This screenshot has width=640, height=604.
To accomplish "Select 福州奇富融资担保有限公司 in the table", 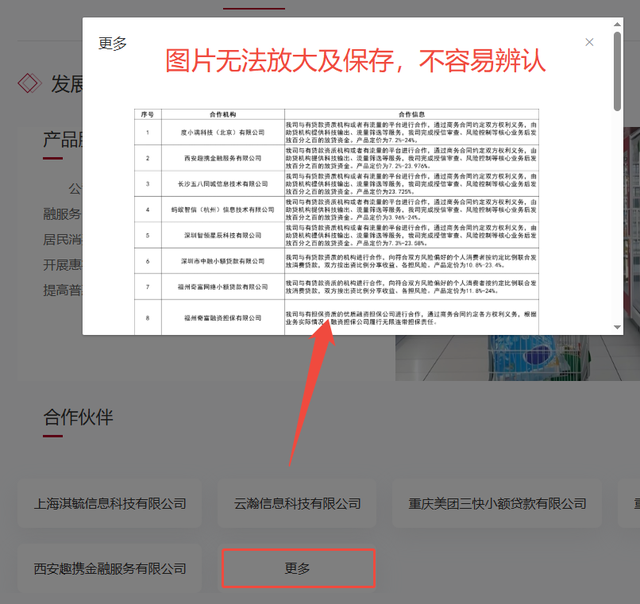I will point(223,318).
